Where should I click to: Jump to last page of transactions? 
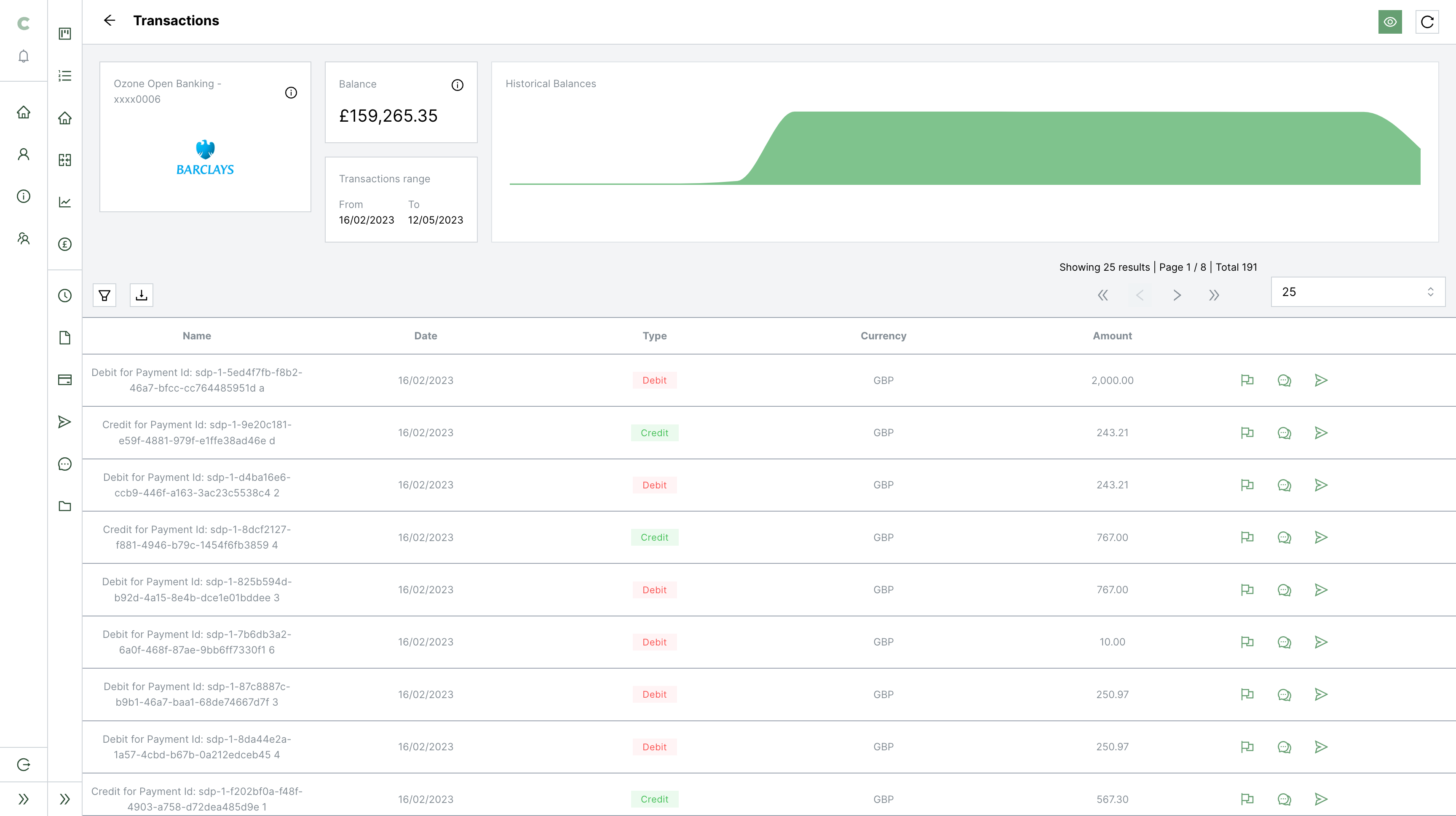click(1213, 295)
